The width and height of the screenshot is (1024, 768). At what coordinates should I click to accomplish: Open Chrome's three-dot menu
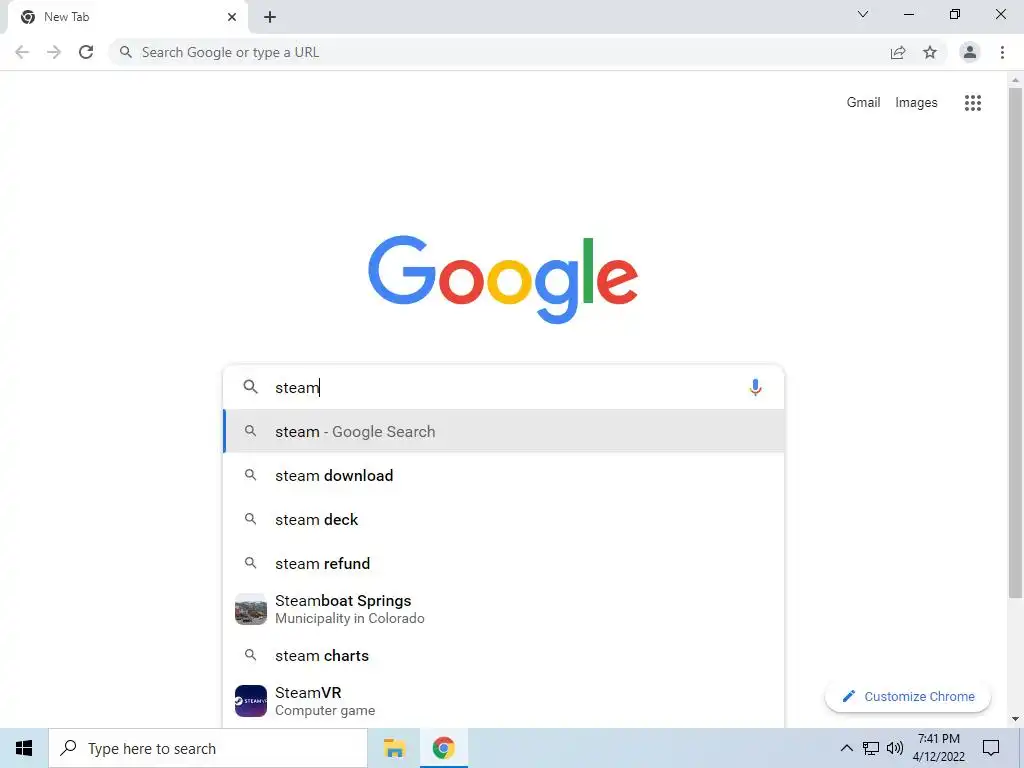(1002, 52)
